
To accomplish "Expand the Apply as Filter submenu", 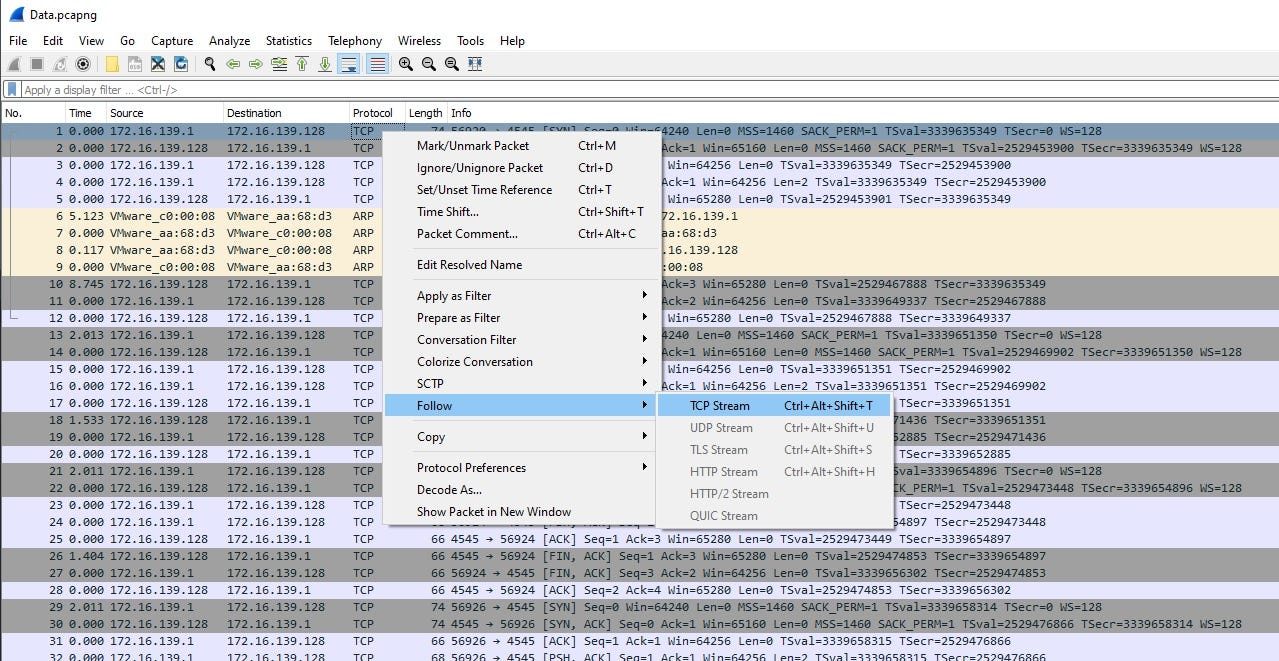I will [521, 296].
